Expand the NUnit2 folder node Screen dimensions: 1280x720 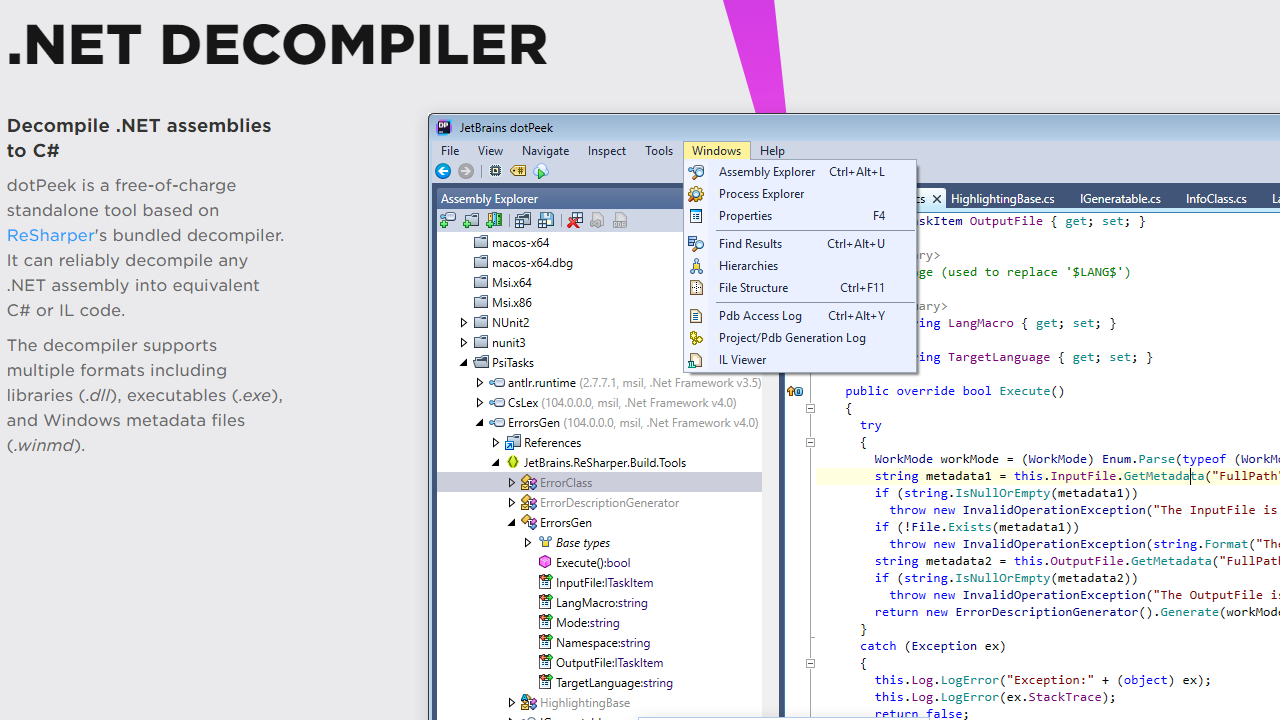pos(464,323)
